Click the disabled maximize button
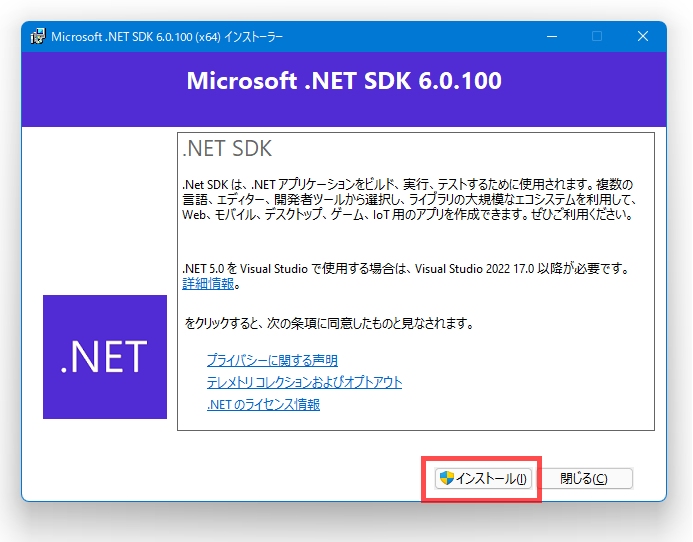693x542 pixels. pyautogui.click(x=597, y=36)
